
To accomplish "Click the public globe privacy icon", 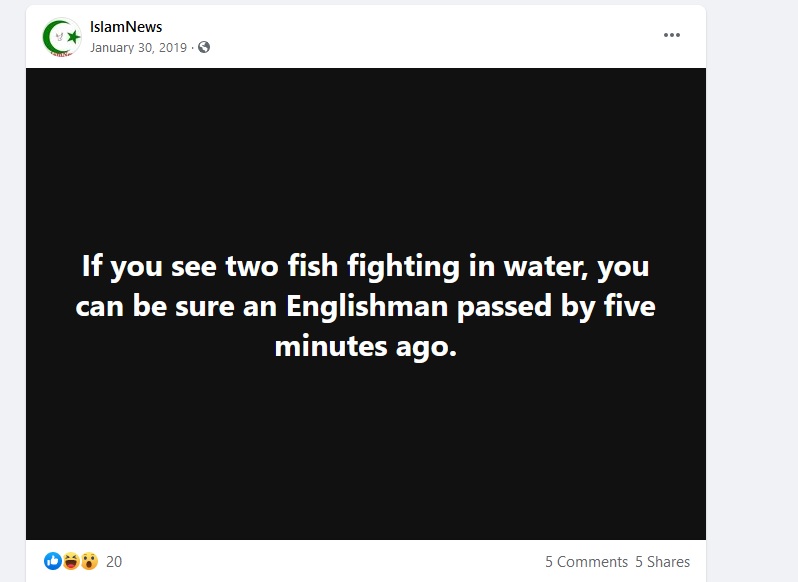I will [204, 47].
